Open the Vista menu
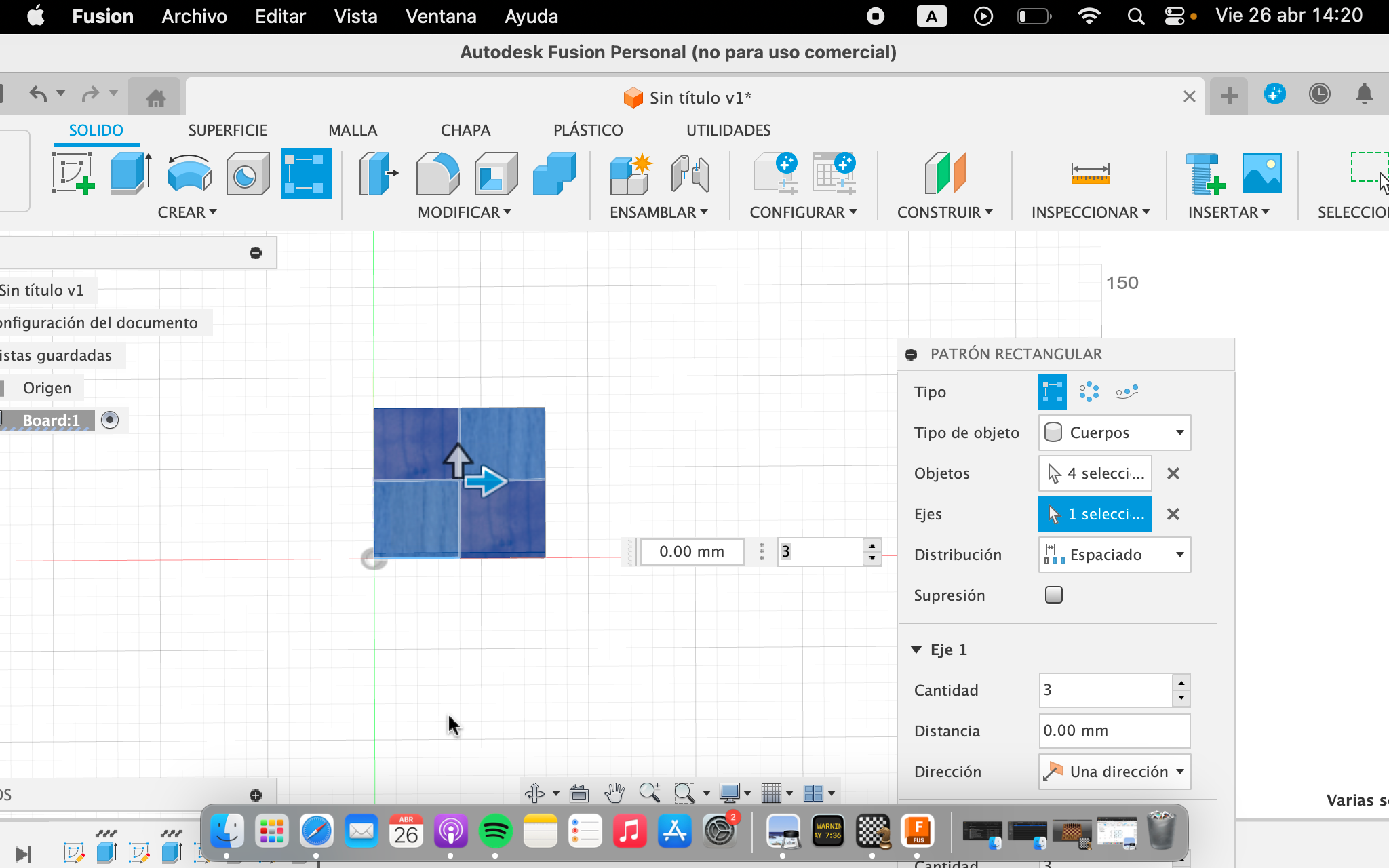The height and width of the screenshot is (868, 1389). coord(355,16)
